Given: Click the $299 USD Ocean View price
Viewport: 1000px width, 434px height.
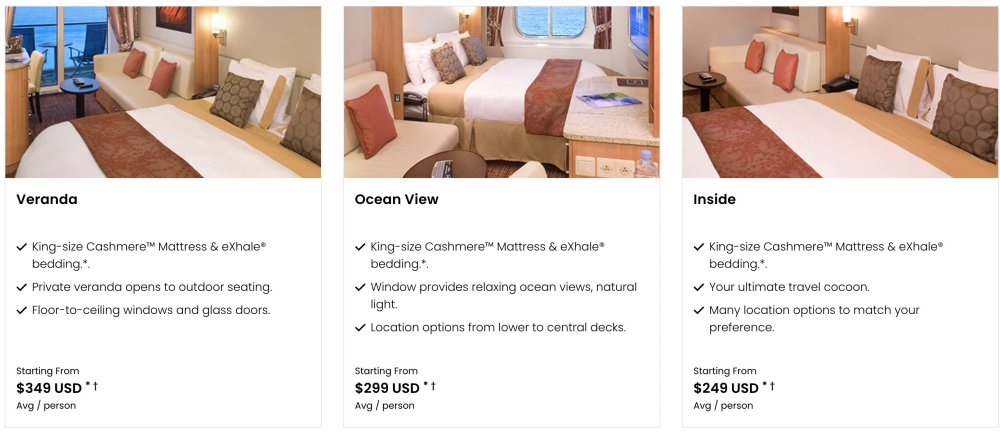Looking at the screenshot, I should [387, 388].
